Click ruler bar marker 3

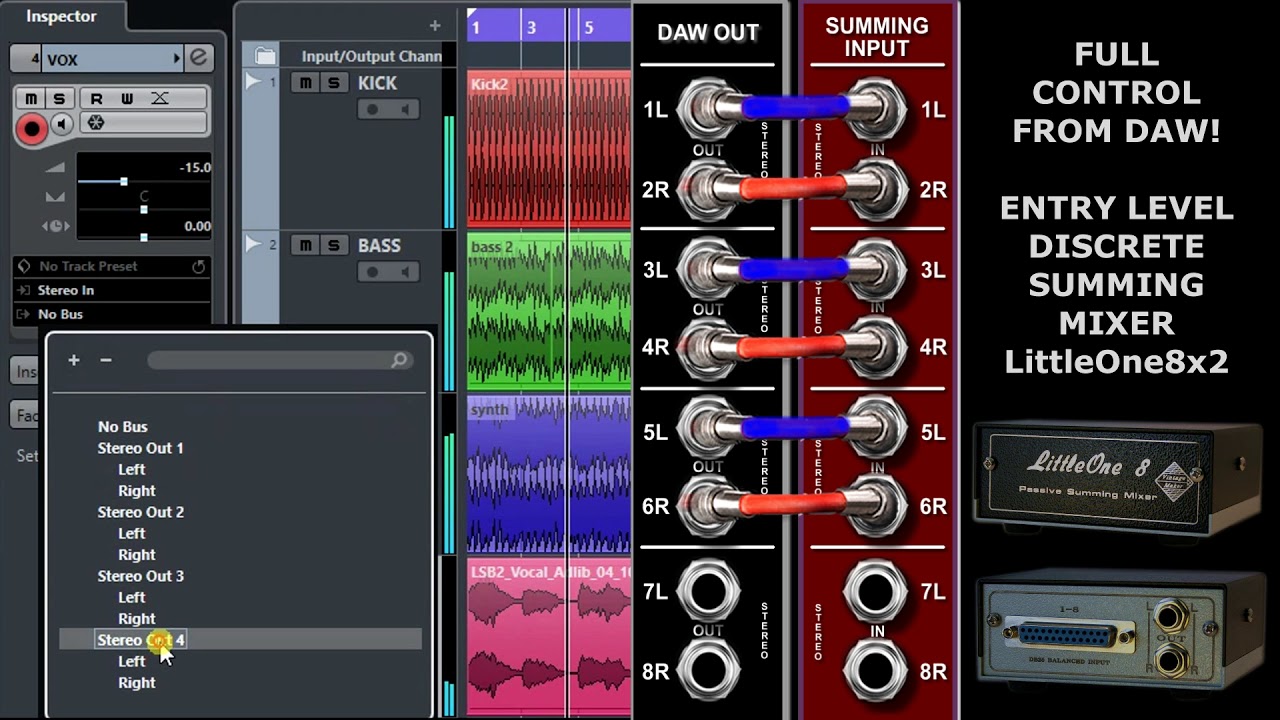click(x=531, y=28)
